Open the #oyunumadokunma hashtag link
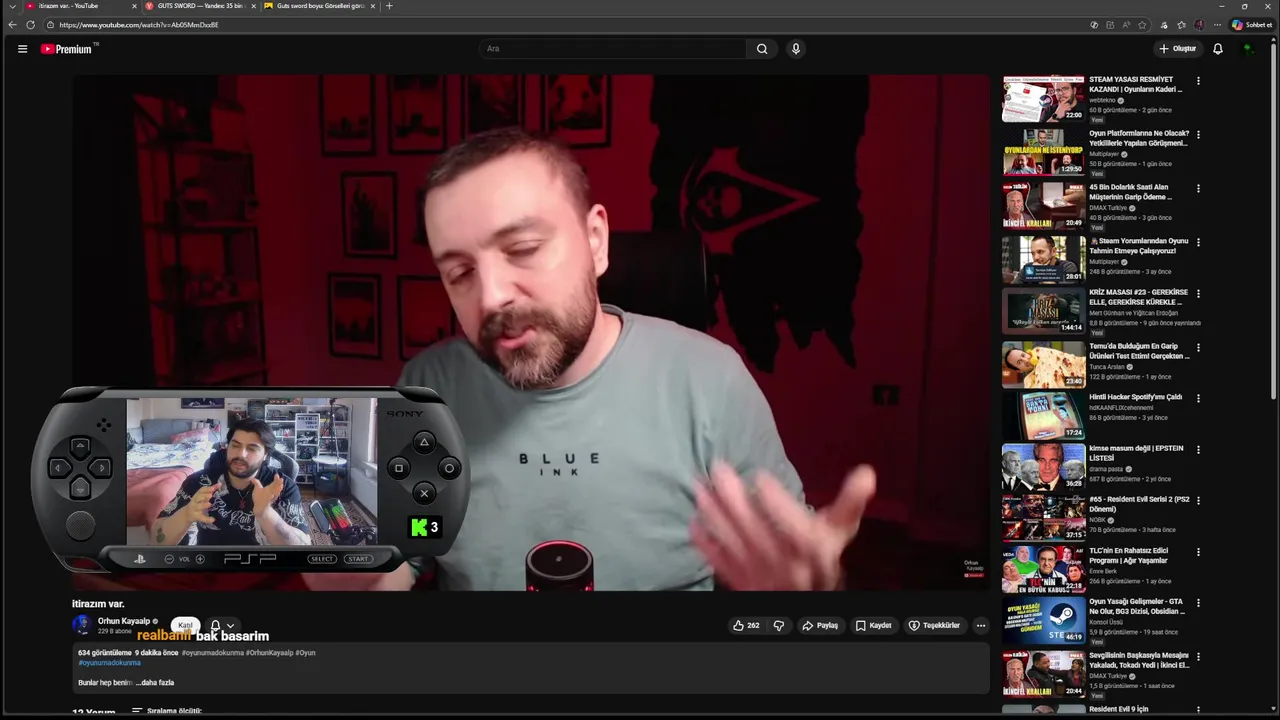The image size is (1280, 720). click(x=109, y=662)
